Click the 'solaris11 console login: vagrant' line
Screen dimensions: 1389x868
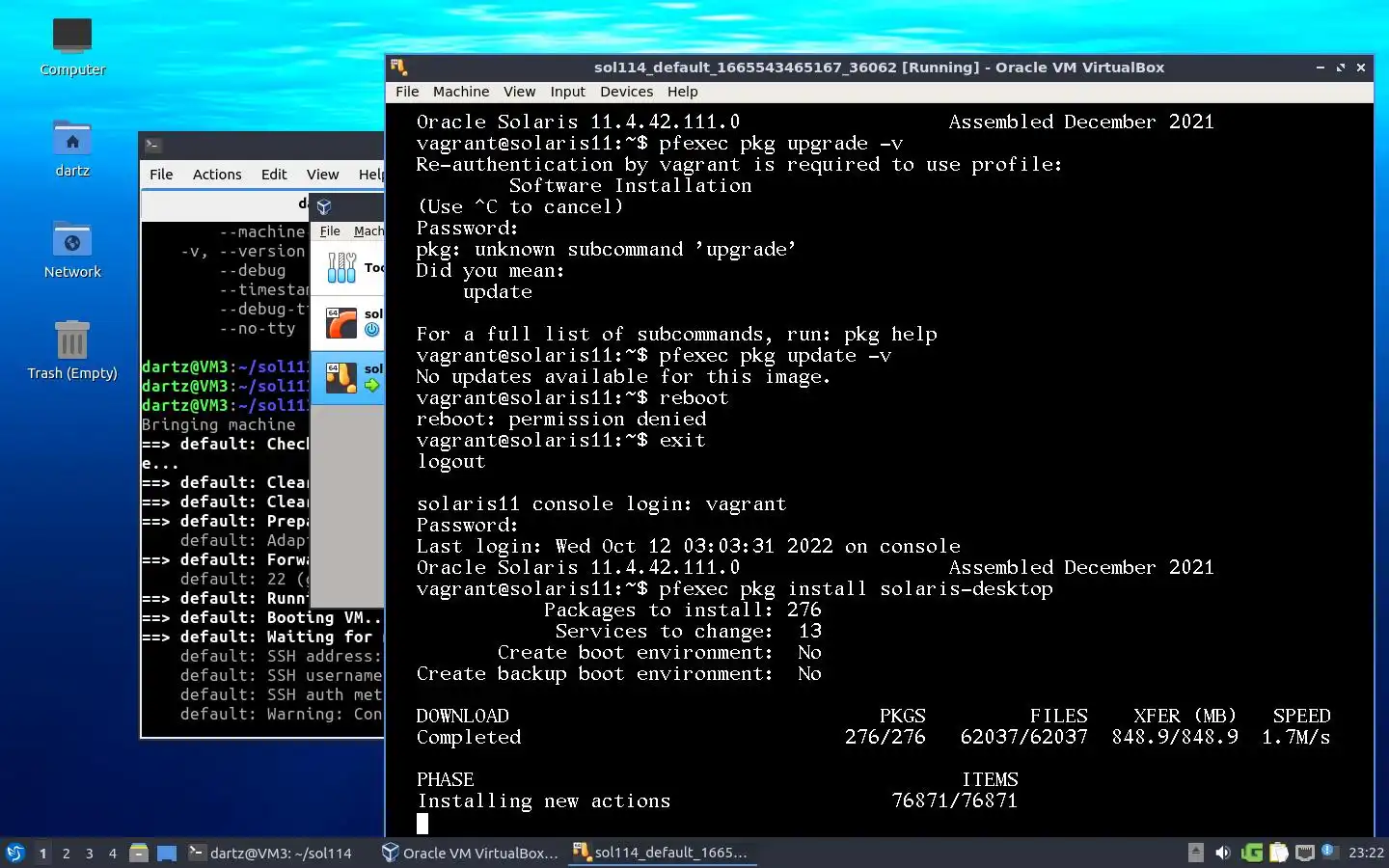click(601, 503)
